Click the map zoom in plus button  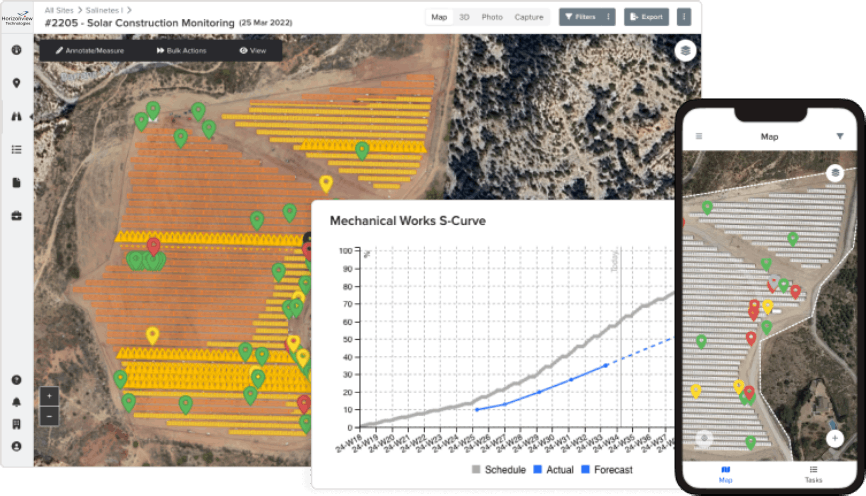tap(50, 397)
